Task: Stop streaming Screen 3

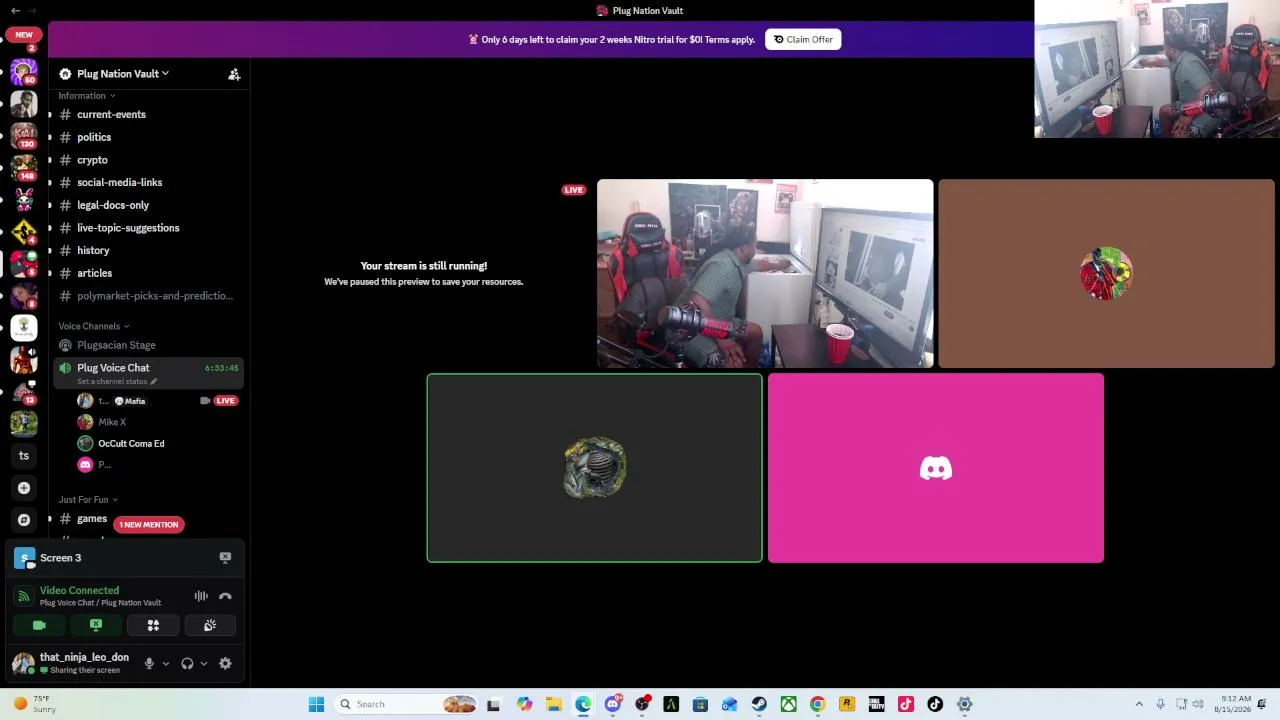Action: coord(225,558)
